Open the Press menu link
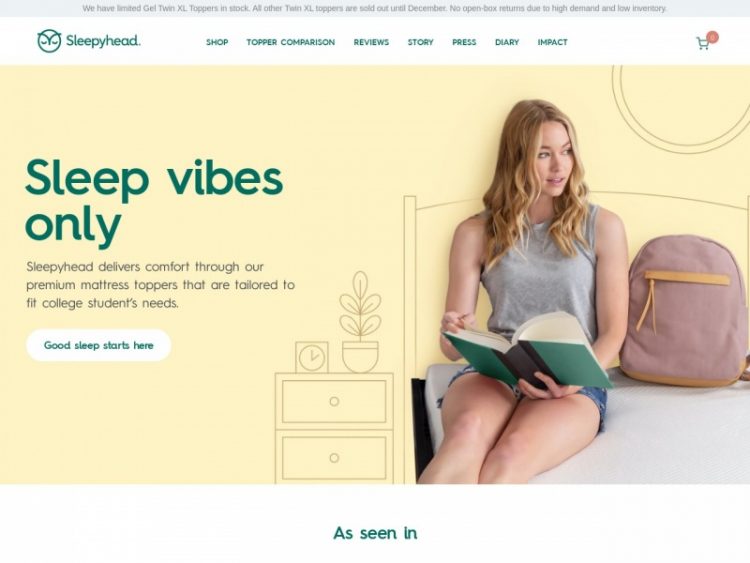The width and height of the screenshot is (750, 563). pos(464,42)
